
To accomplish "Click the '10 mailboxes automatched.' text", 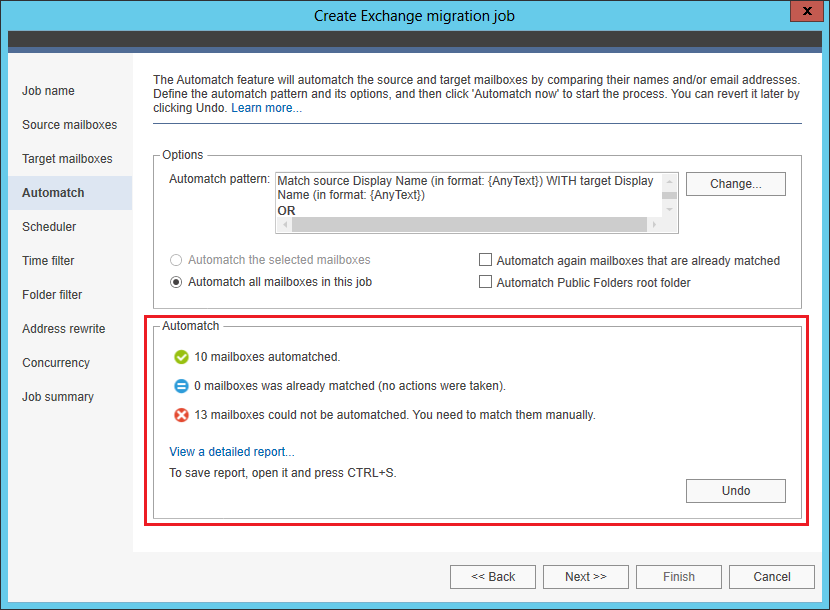I will [x=267, y=357].
